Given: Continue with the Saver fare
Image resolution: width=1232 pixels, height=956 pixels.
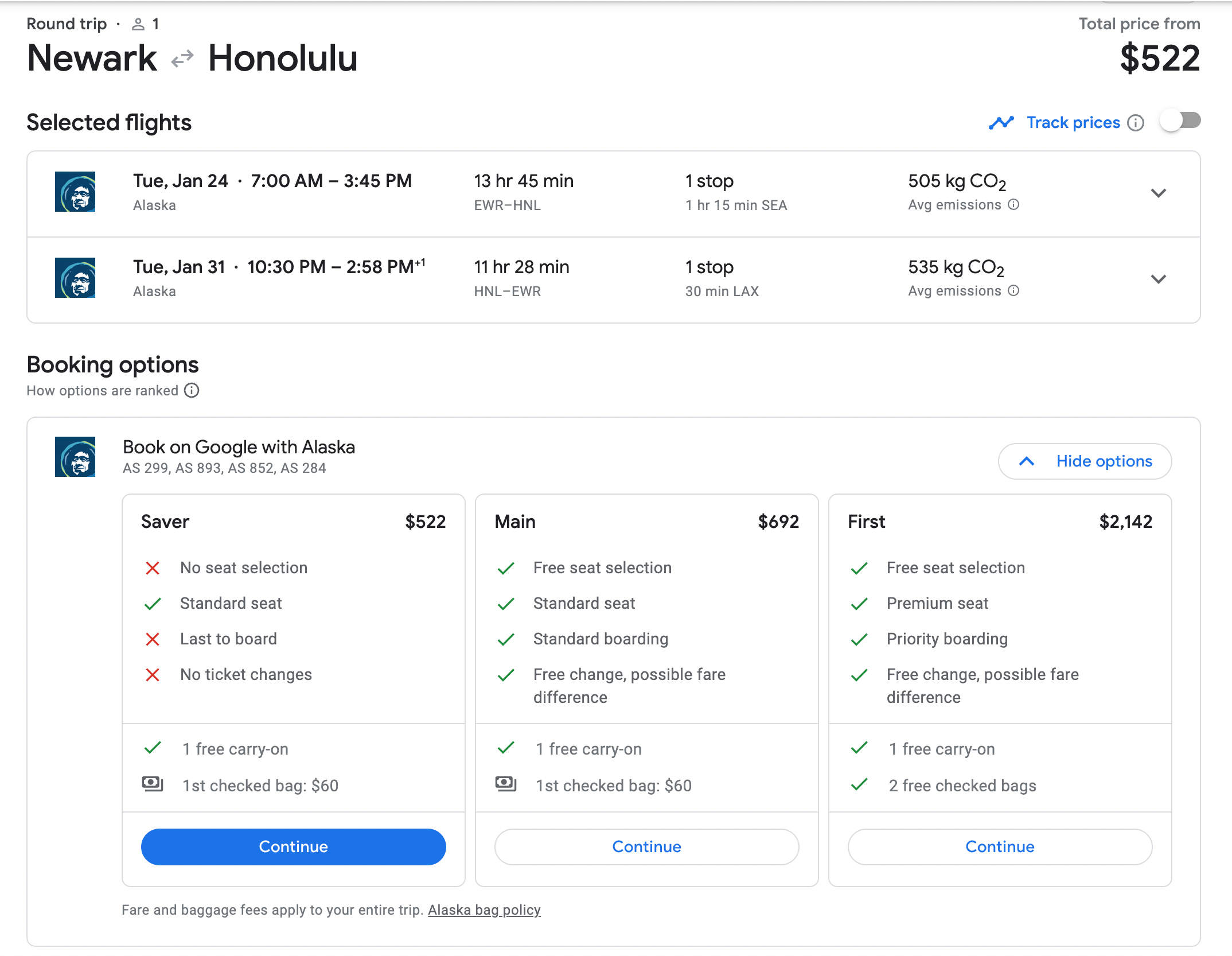Looking at the screenshot, I should (x=293, y=847).
